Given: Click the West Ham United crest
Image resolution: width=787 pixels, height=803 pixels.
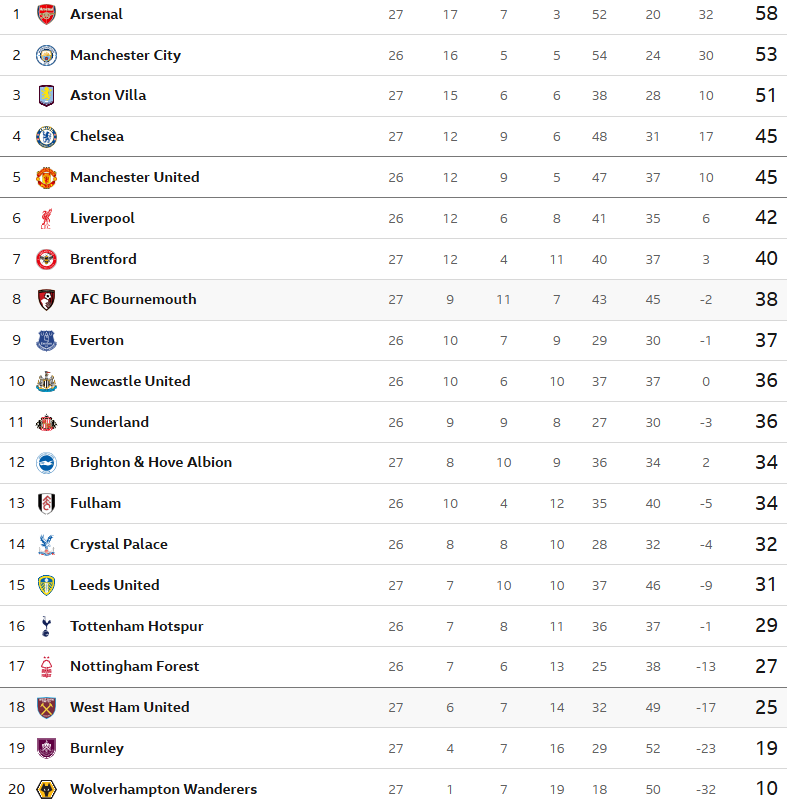Looking at the screenshot, I should [x=46, y=708].
